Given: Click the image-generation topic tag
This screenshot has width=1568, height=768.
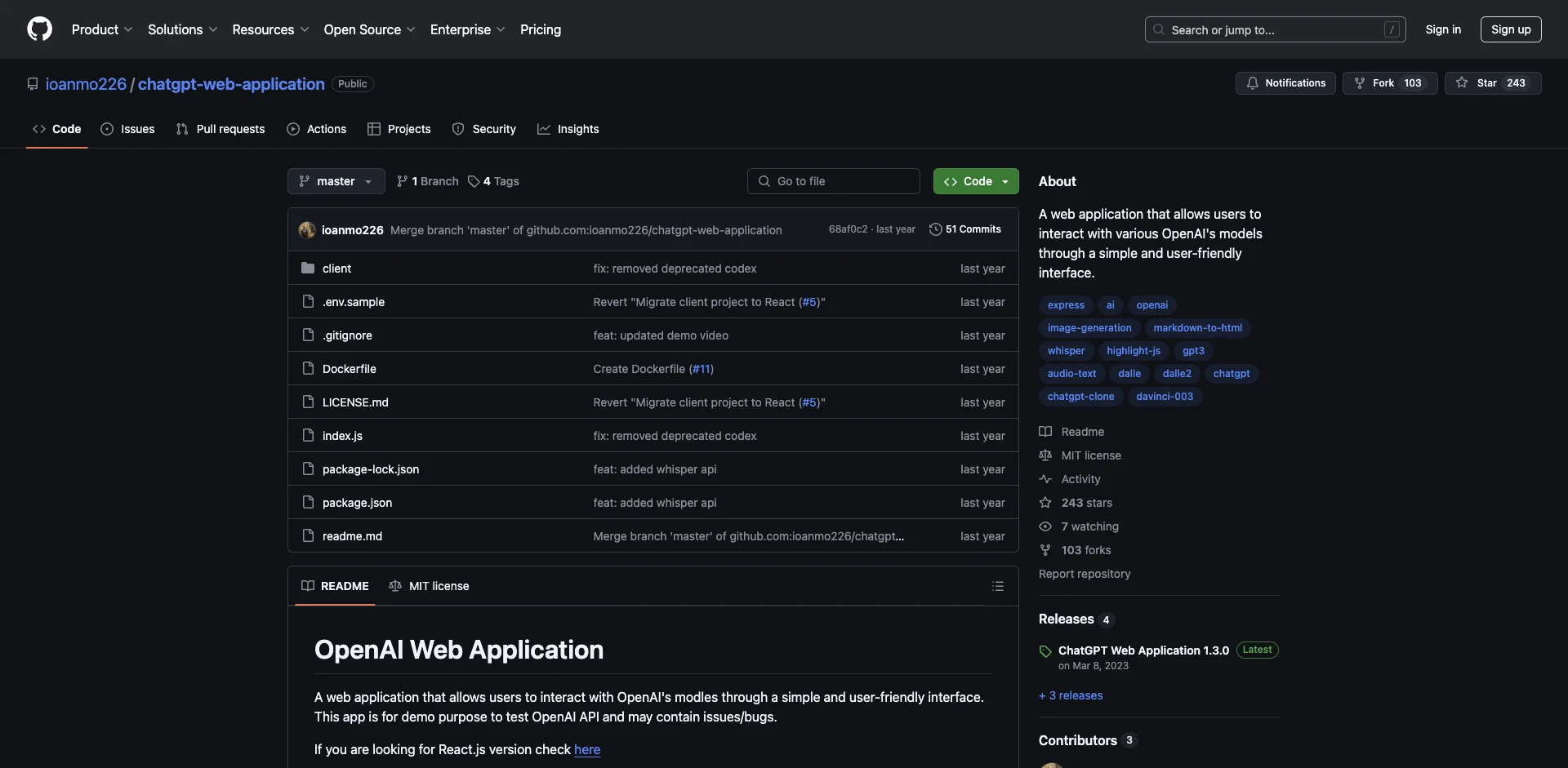Looking at the screenshot, I should tap(1089, 328).
